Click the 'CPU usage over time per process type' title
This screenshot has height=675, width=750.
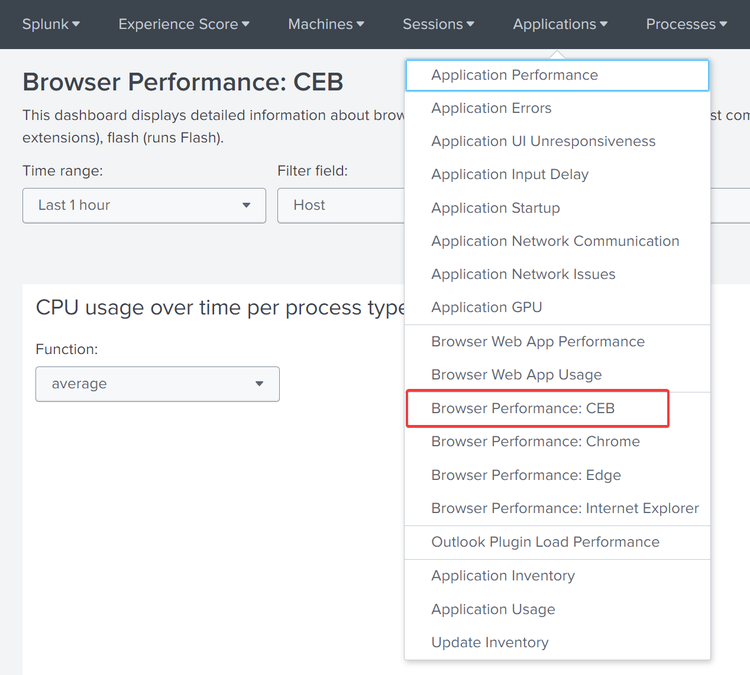pyautogui.click(x=220, y=308)
